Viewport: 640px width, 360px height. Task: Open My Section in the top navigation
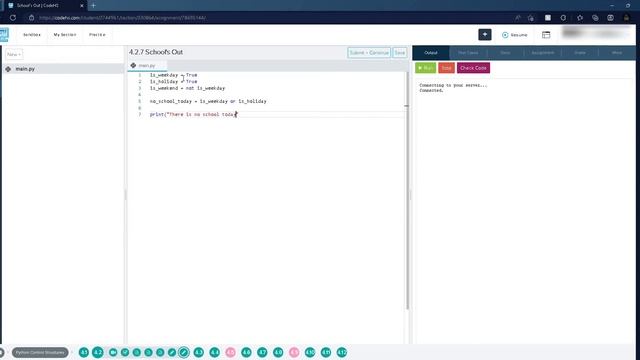point(64,35)
